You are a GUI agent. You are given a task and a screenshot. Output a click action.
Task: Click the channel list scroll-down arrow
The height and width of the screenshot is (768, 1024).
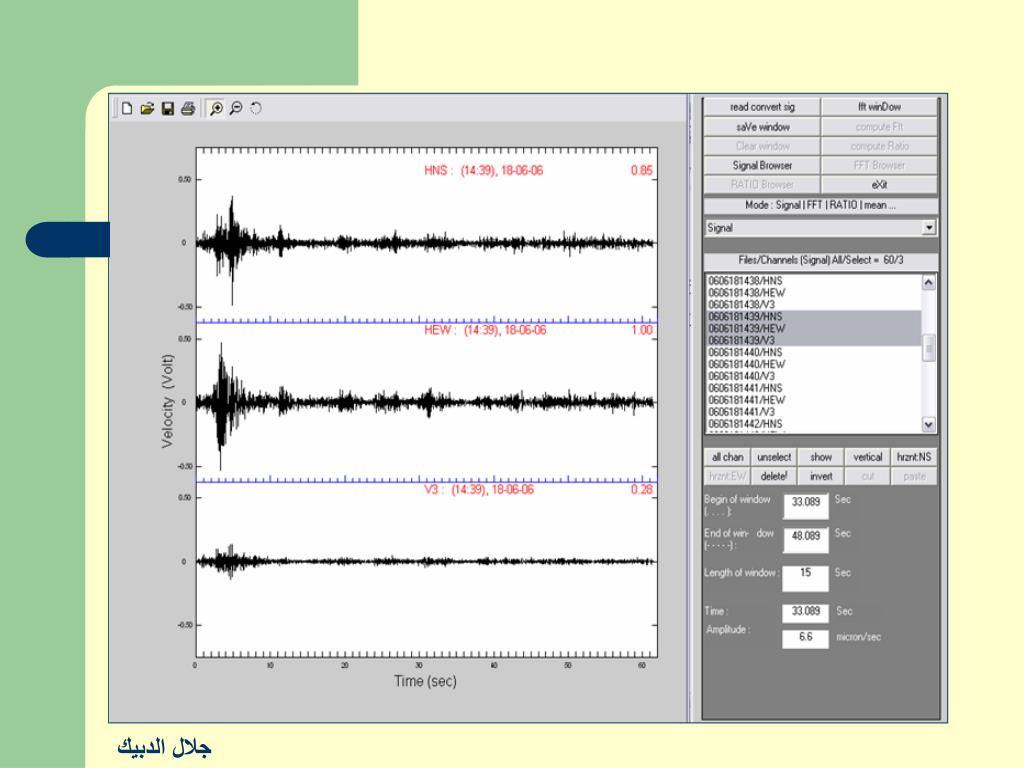click(928, 424)
